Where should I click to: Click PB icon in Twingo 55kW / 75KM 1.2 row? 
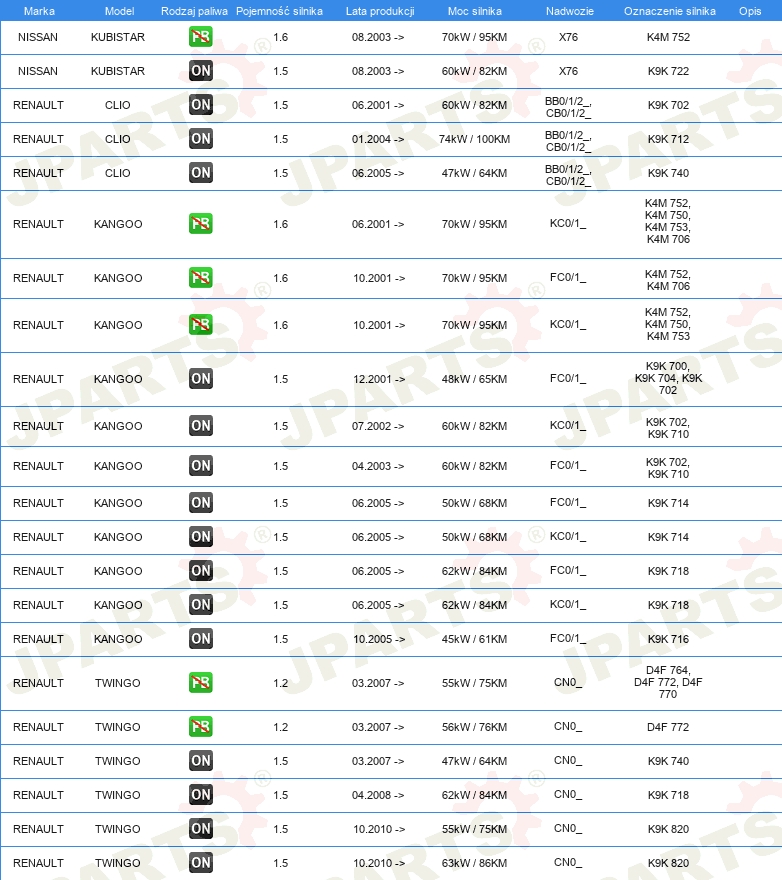200,683
